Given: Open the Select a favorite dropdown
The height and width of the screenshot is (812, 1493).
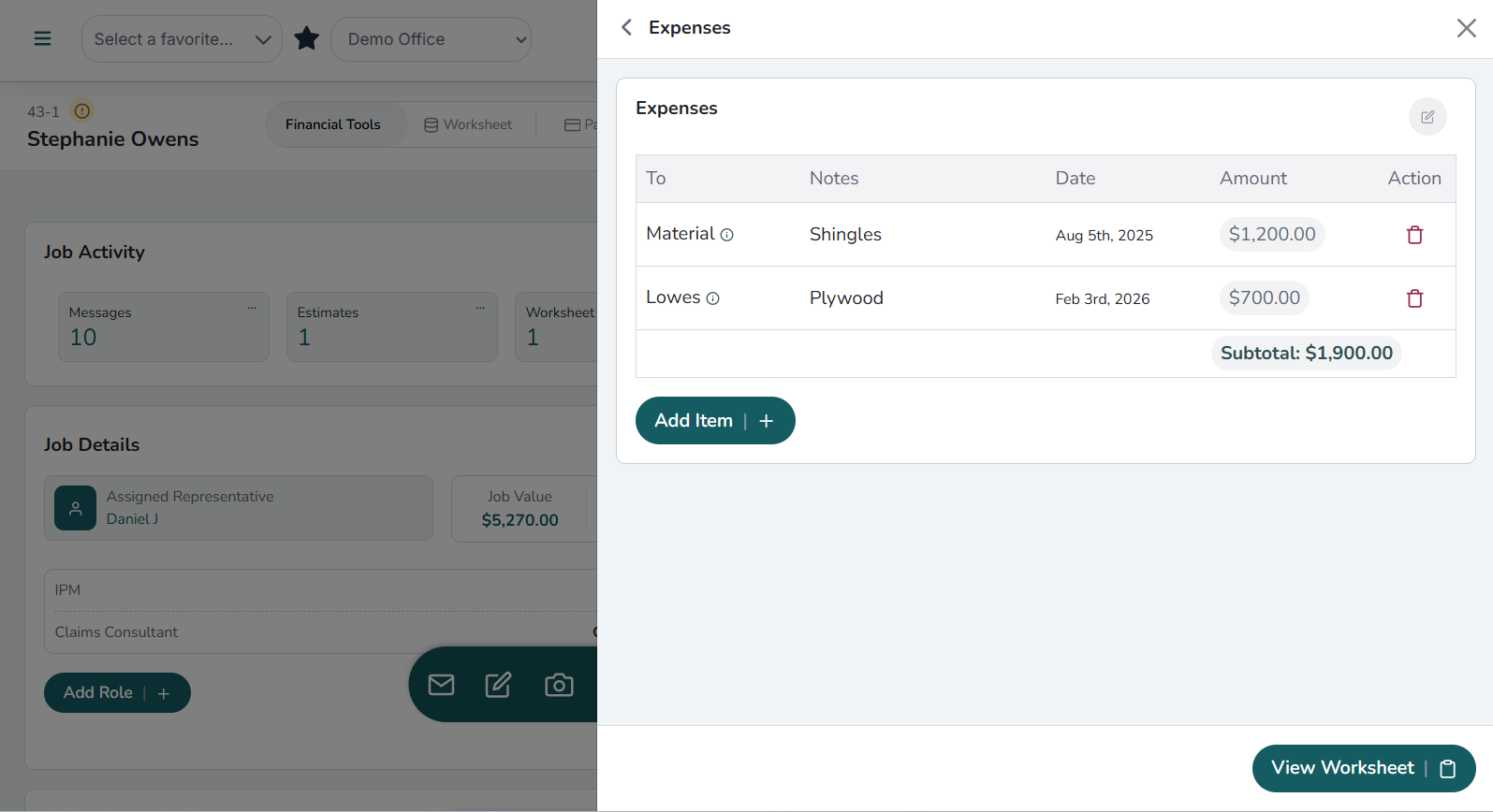Looking at the screenshot, I should point(182,39).
